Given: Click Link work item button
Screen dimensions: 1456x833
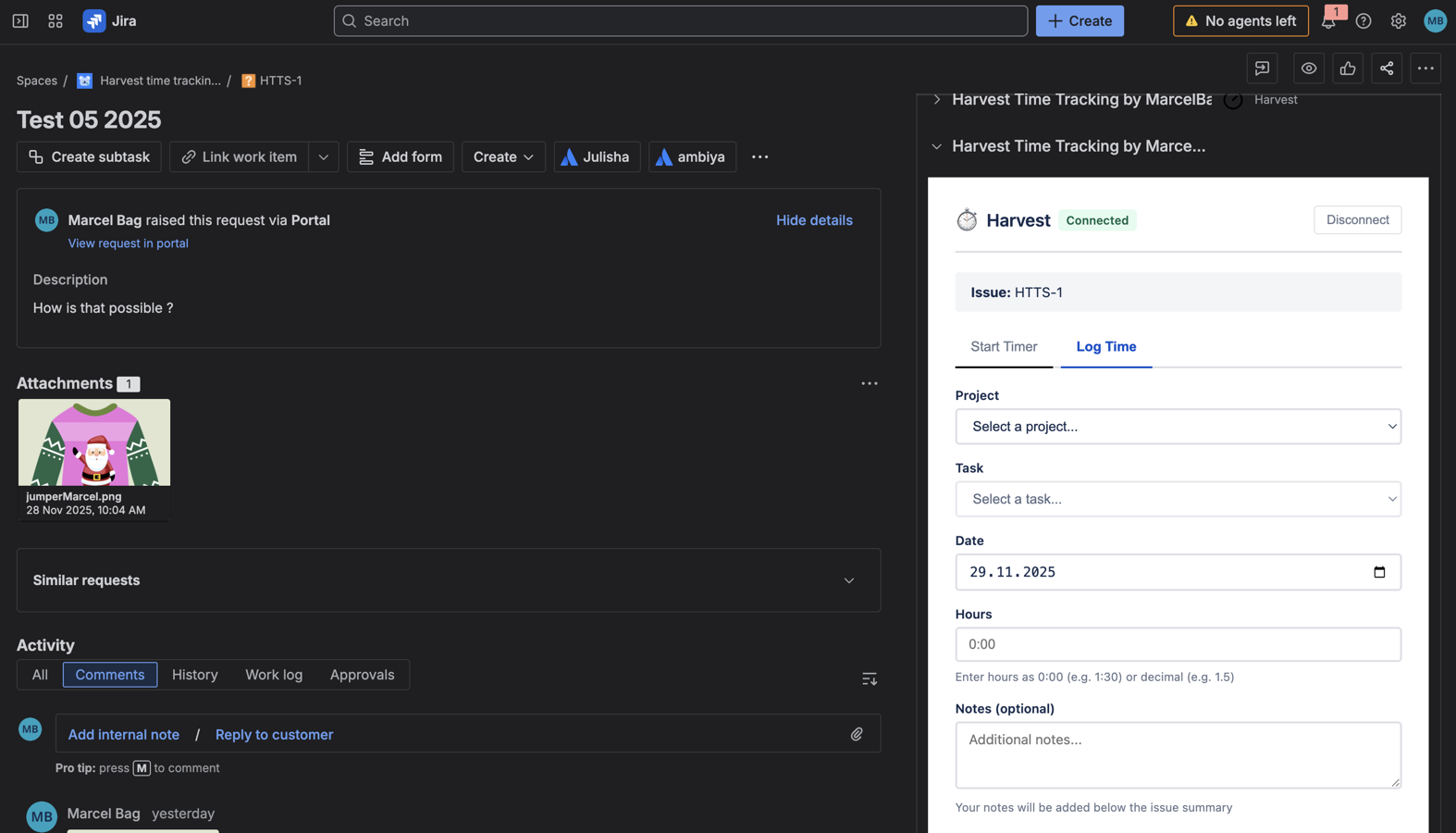Looking at the screenshot, I should click(239, 157).
